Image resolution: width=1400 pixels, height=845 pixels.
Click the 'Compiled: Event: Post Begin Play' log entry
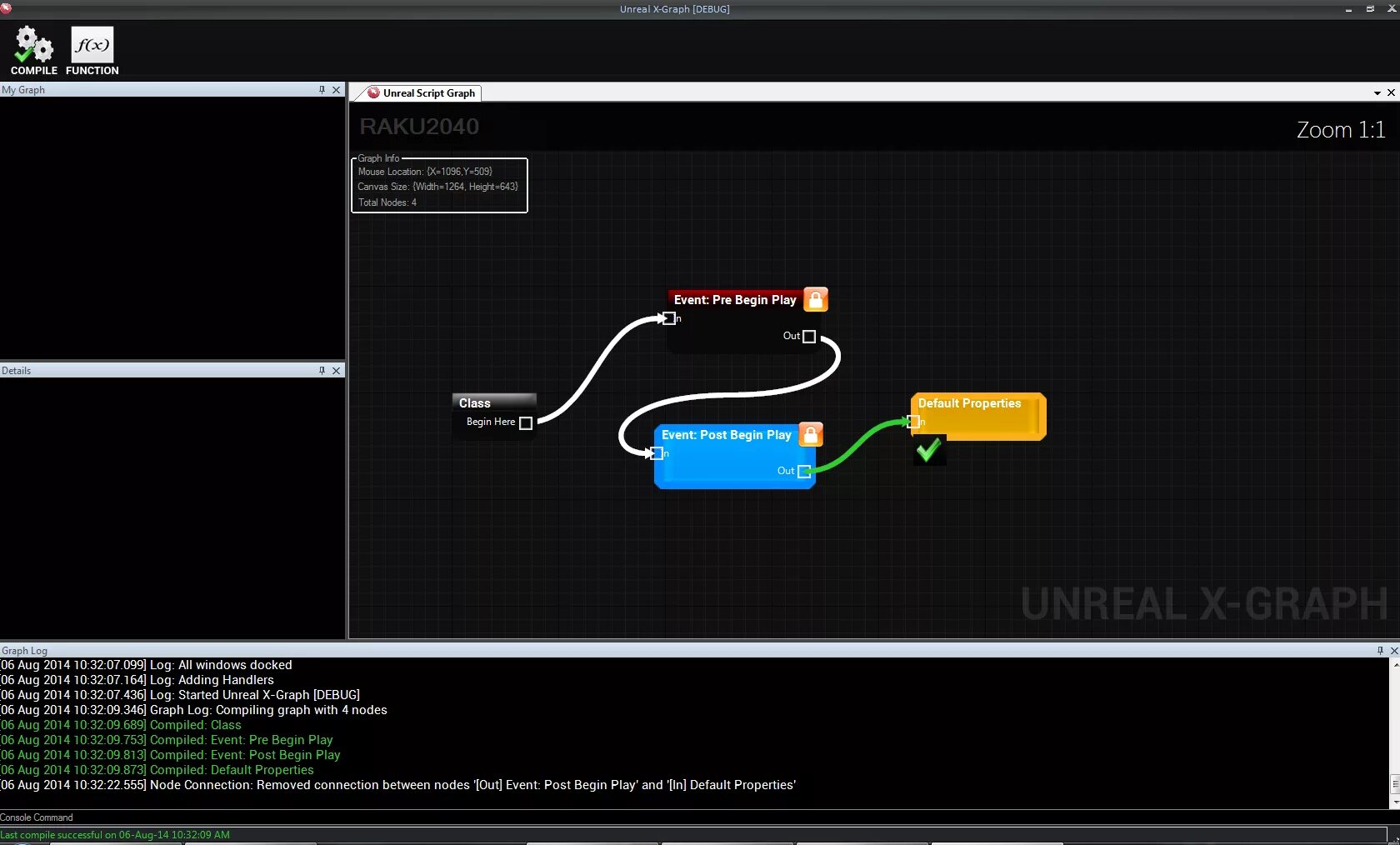[171, 755]
